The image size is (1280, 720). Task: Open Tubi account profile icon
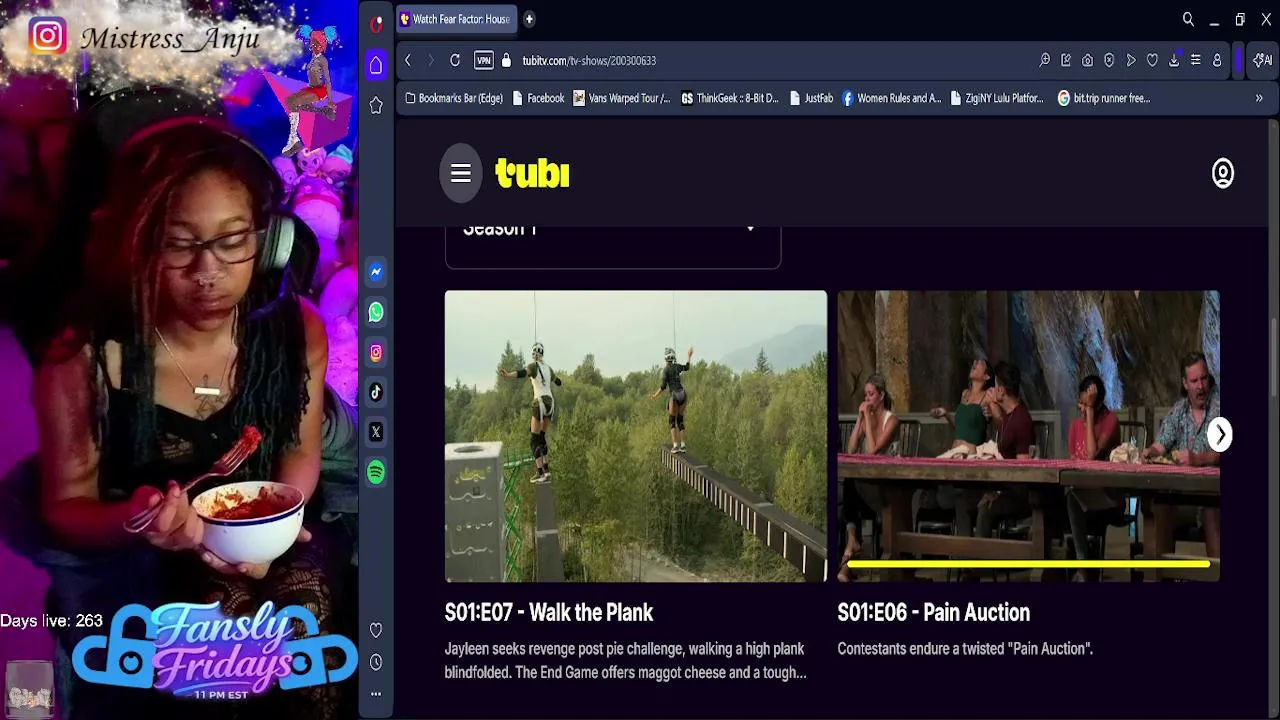point(1223,173)
